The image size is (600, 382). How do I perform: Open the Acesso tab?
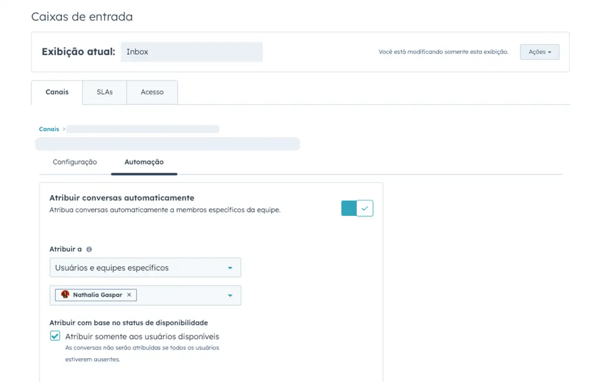[152, 92]
